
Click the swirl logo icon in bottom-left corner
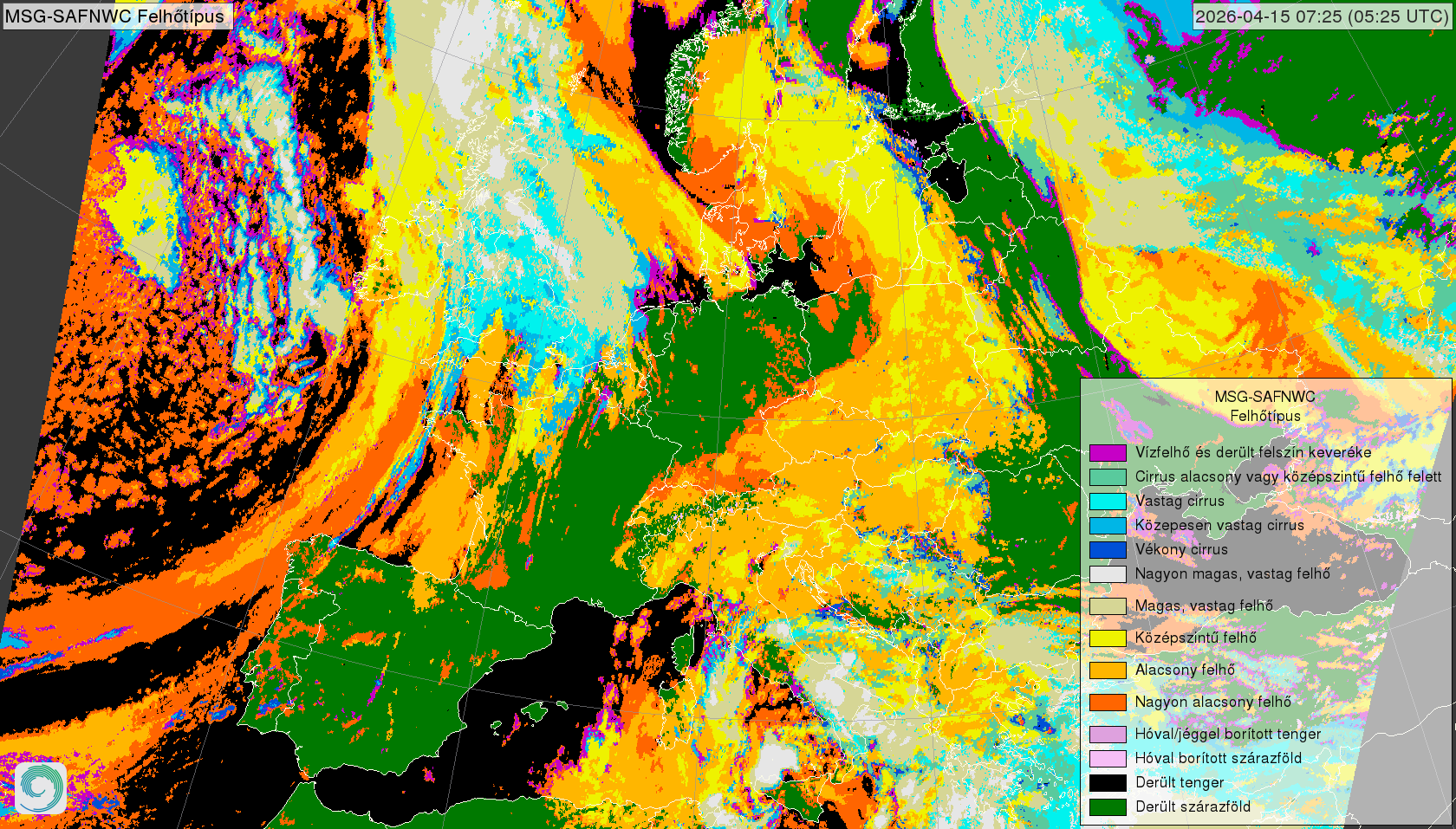[40, 787]
